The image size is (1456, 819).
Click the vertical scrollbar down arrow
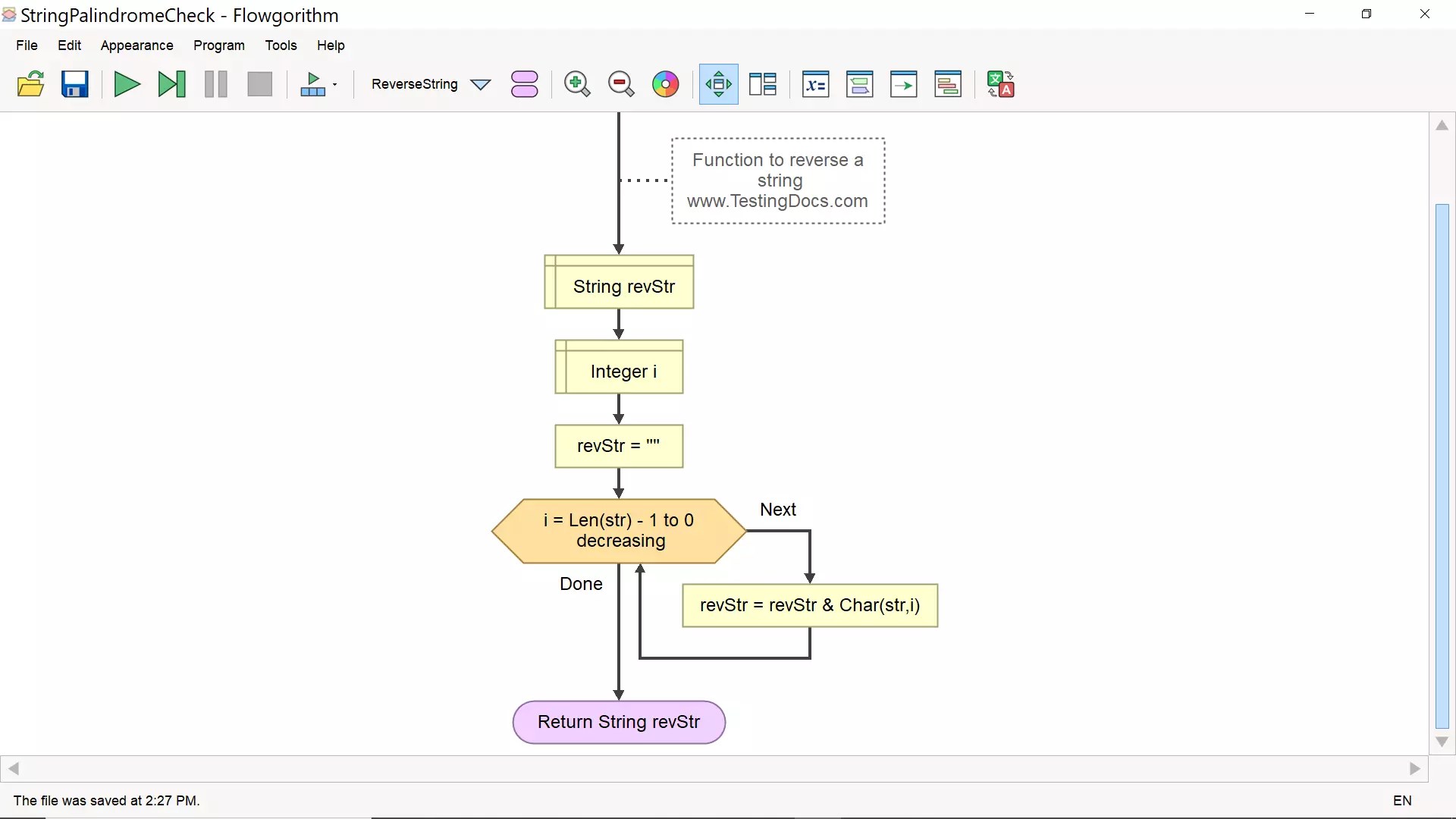[1442, 742]
